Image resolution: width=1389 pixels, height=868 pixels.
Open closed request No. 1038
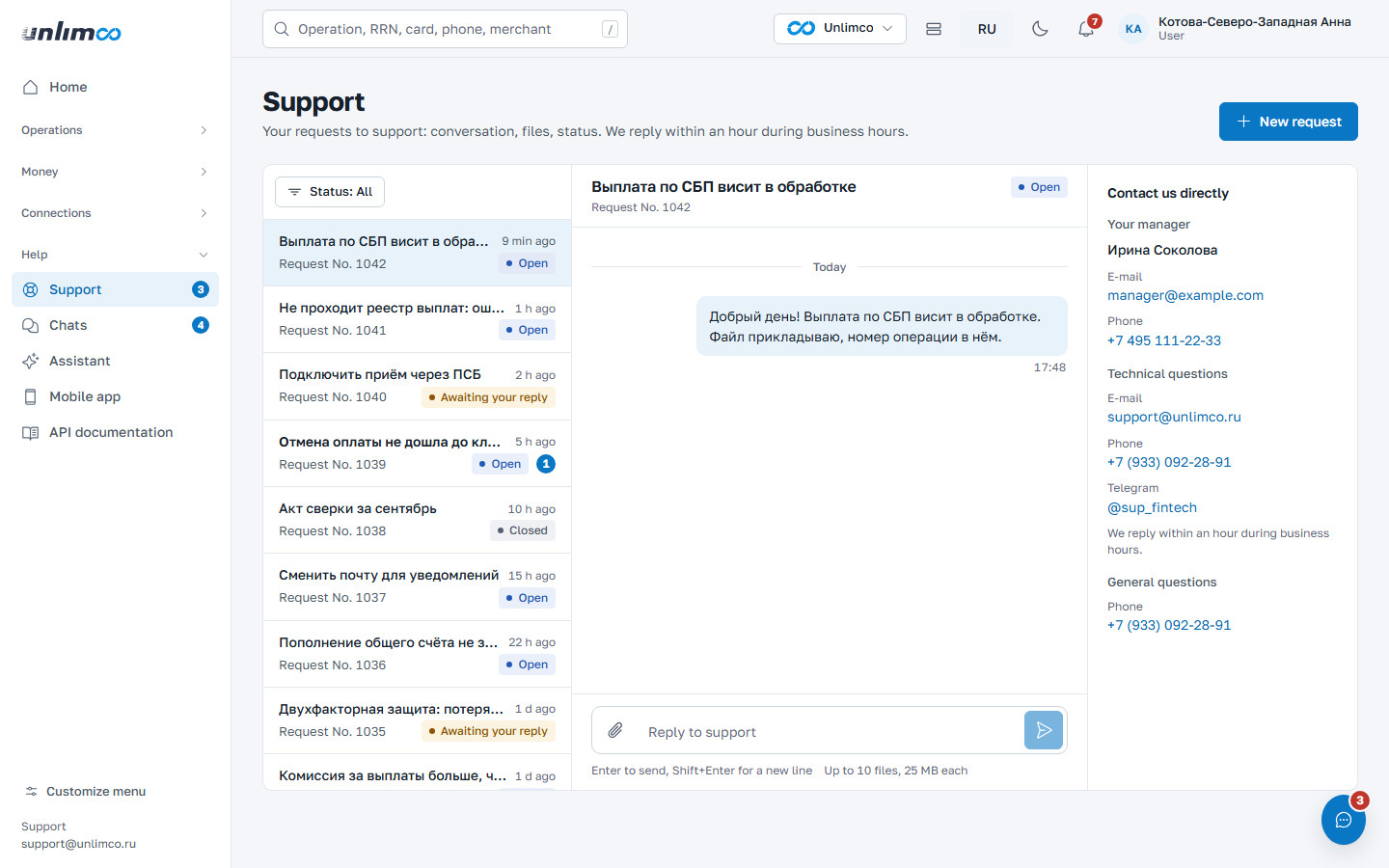tap(418, 520)
